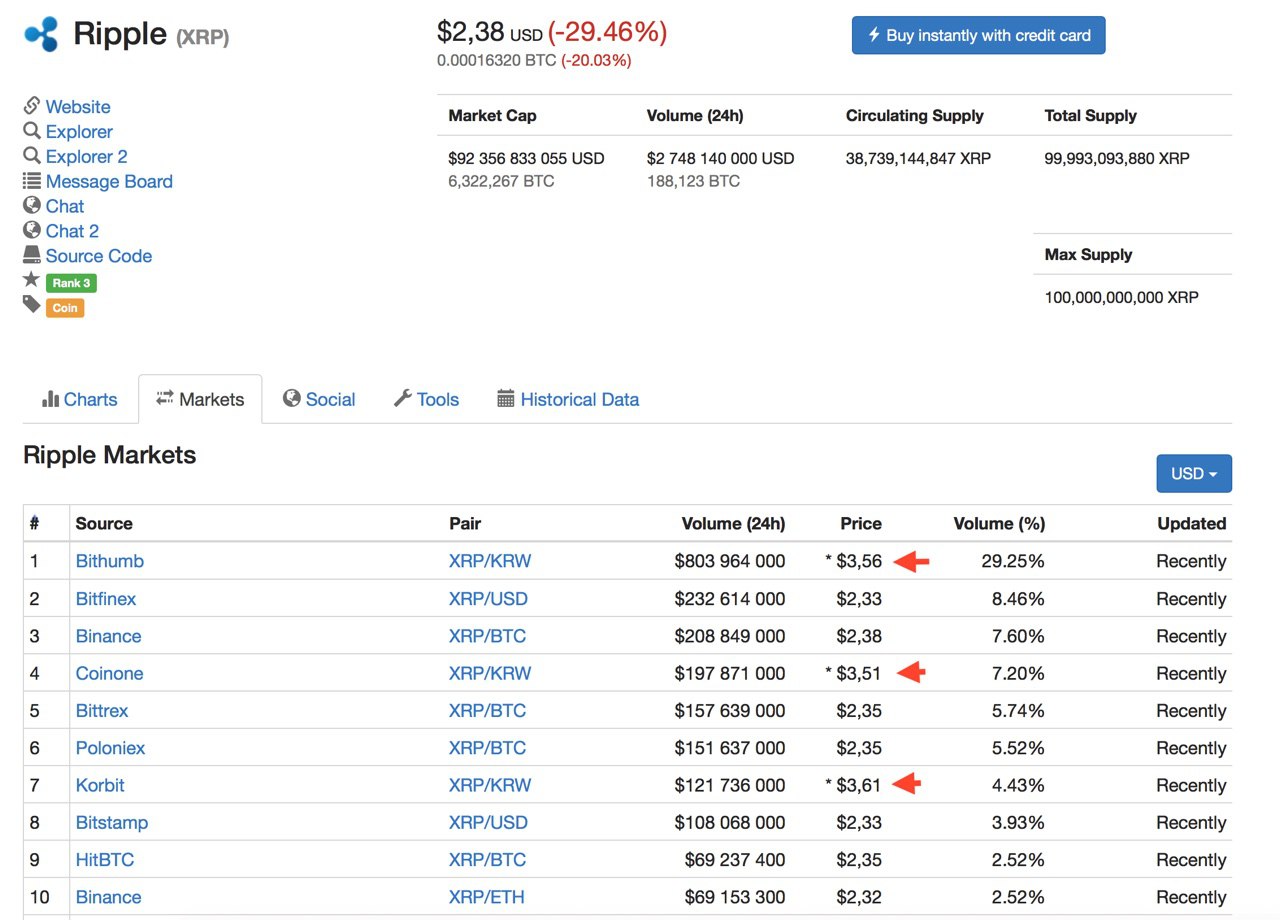Click the green Rank 3 badge
The height and width of the screenshot is (920, 1280).
71,283
